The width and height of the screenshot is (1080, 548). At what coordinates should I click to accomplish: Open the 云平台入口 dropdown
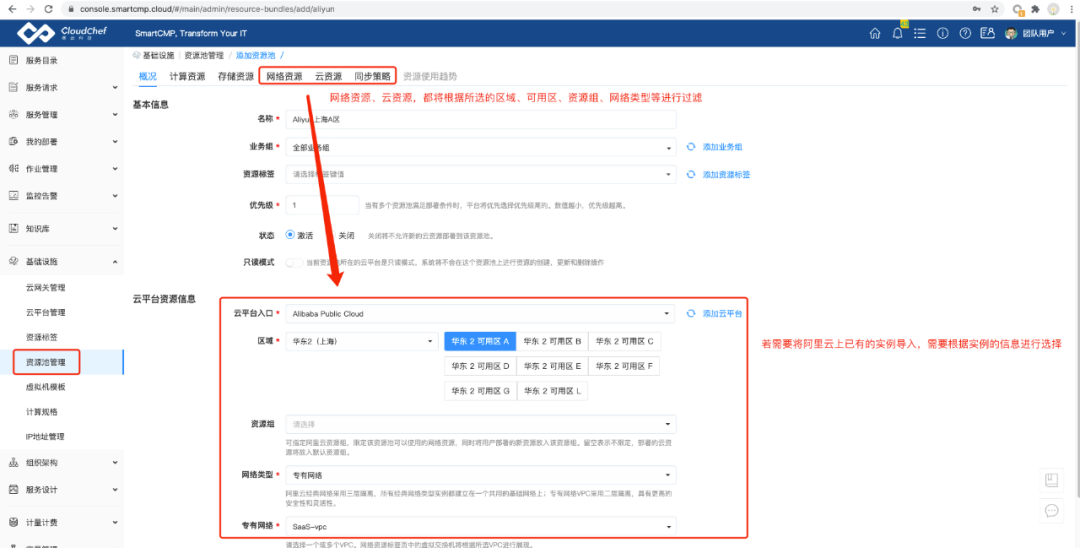pyautogui.click(x=481, y=313)
